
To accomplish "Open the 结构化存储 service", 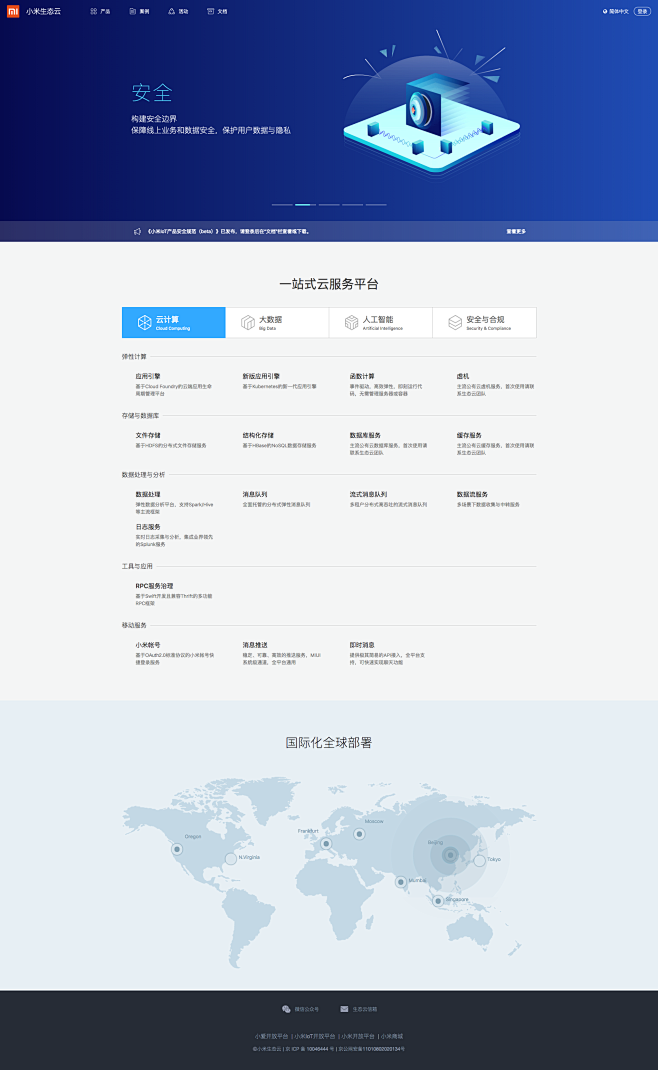I will coord(258,435).
